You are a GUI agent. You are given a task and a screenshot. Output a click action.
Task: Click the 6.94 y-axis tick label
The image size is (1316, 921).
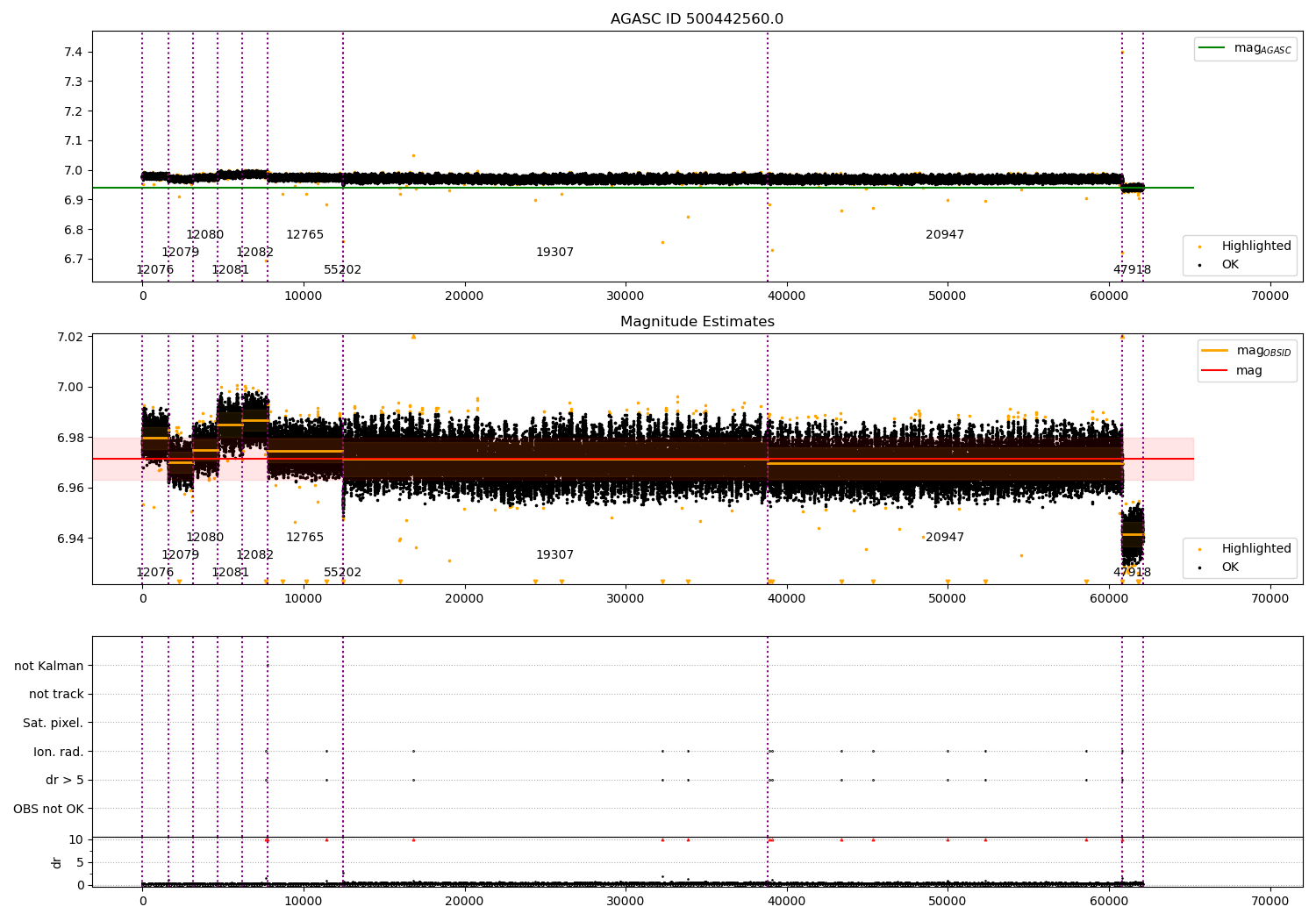70,539
